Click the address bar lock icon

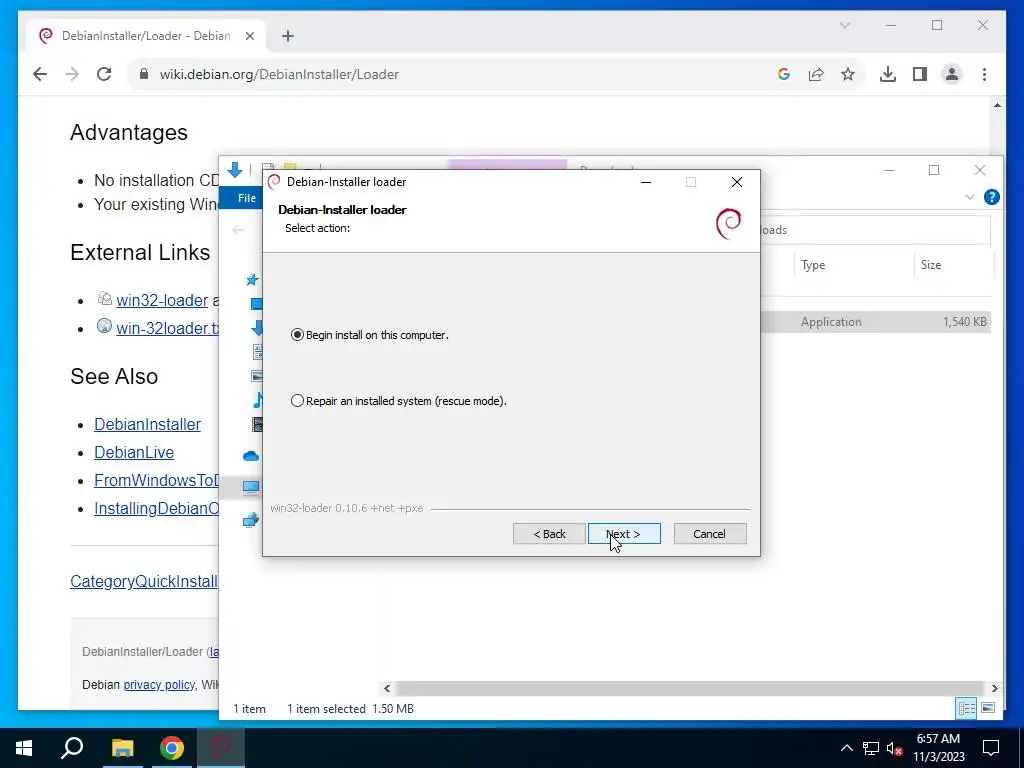coord(144,74)
